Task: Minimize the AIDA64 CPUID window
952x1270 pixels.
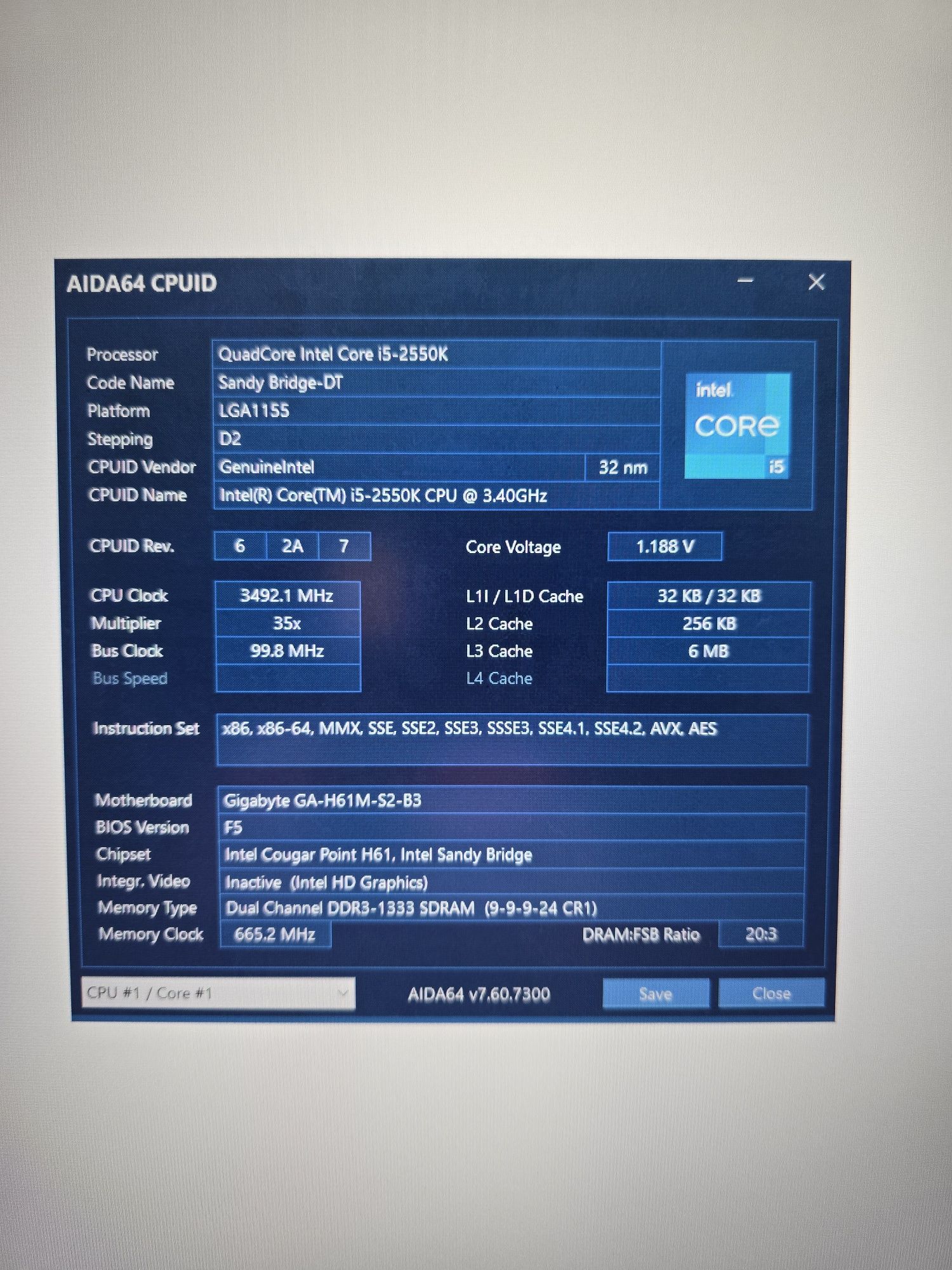Action: pyautogui.click(x=746, y=281)
